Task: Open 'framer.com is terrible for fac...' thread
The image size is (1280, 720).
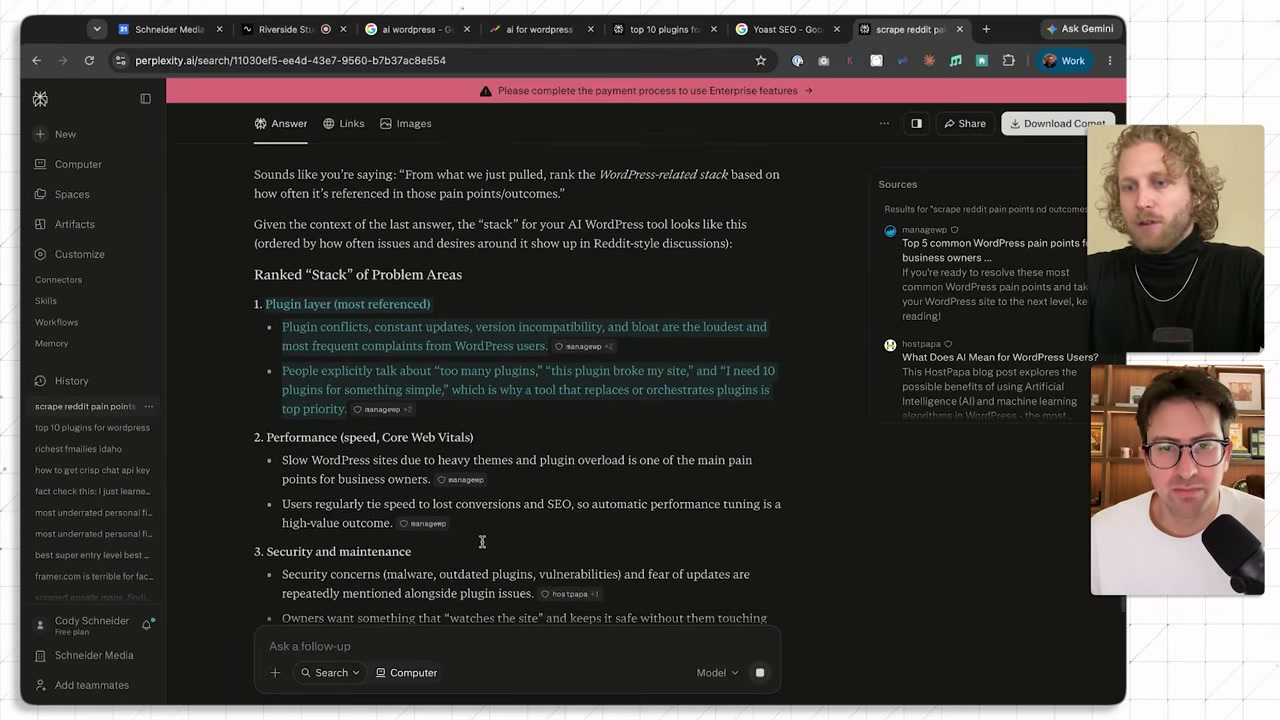Action: point(94,576)
